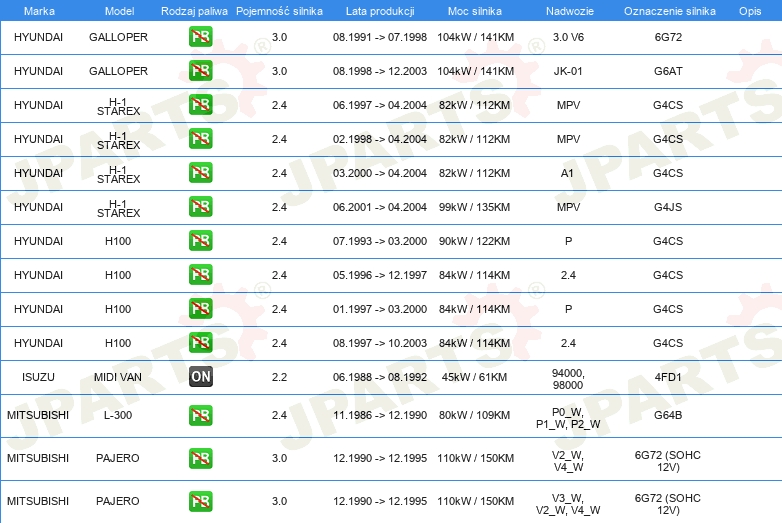
Task: Click the Opis column header
Action: (750, 11)
